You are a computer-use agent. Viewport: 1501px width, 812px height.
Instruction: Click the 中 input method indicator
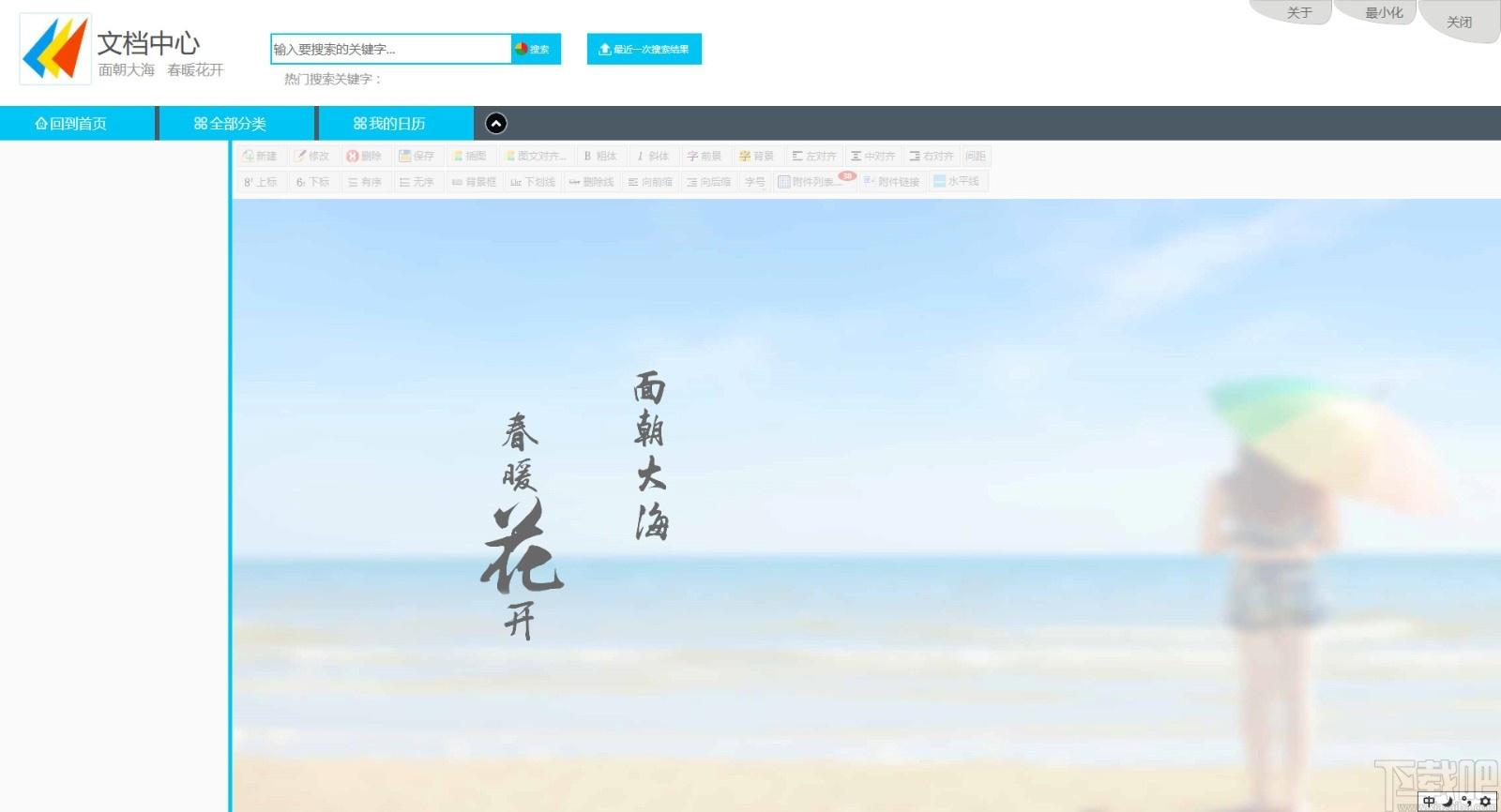click(1429, 802)
